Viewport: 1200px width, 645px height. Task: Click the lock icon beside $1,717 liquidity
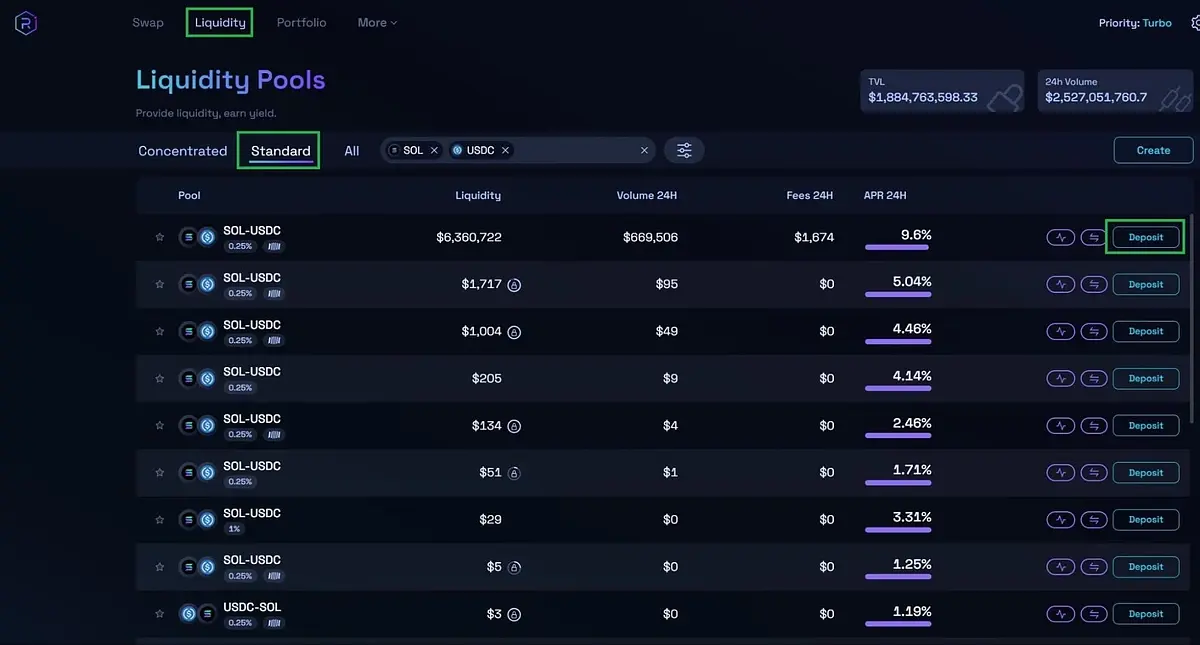[x=514, y=285]
